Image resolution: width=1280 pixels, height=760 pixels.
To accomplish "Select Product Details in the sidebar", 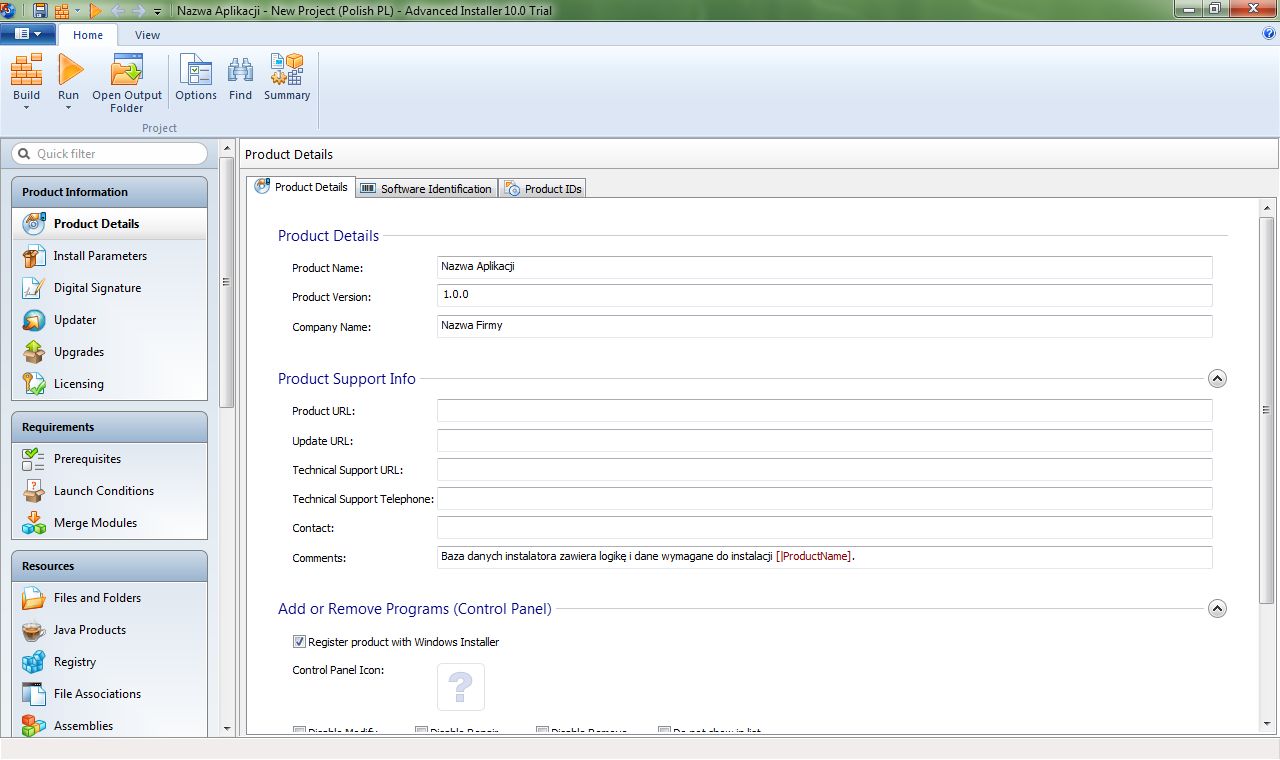I will 110,224.
